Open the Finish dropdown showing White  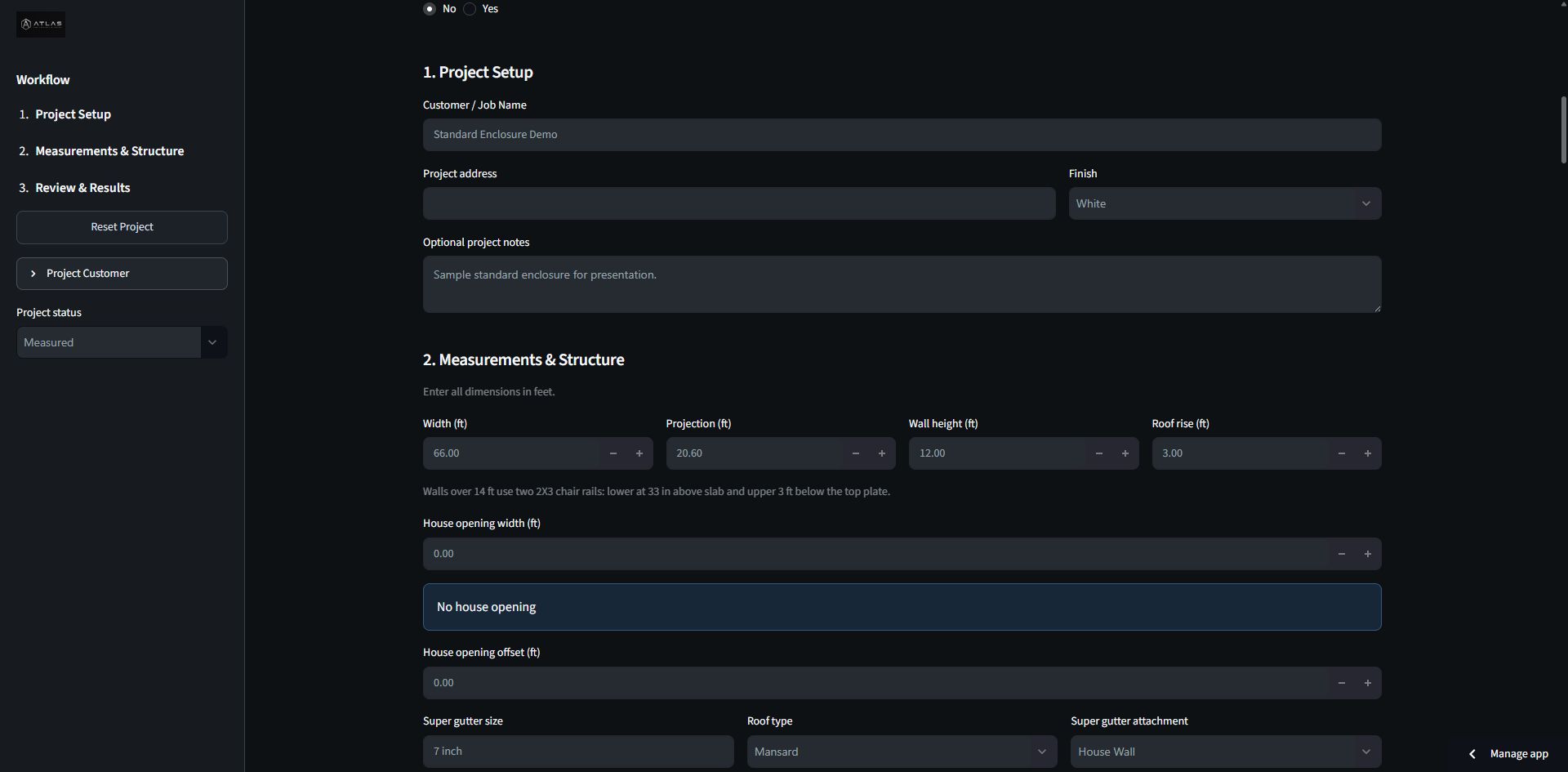(1225, 203)
